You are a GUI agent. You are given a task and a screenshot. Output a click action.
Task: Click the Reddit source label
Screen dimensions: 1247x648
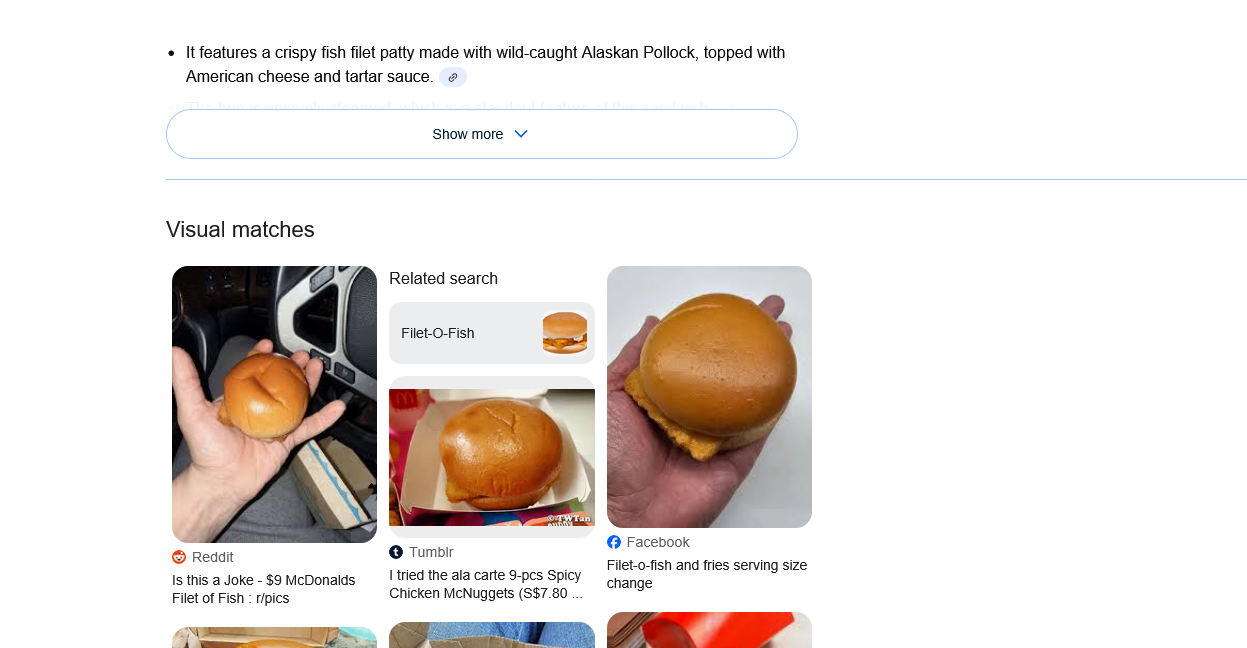[212, 557]
